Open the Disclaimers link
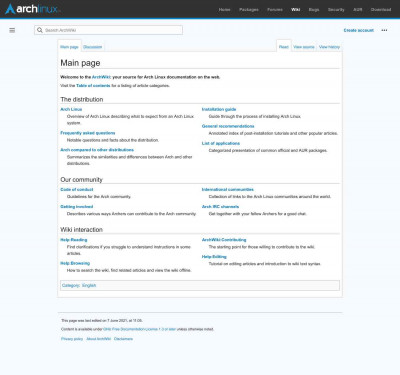 pos(123,339)
